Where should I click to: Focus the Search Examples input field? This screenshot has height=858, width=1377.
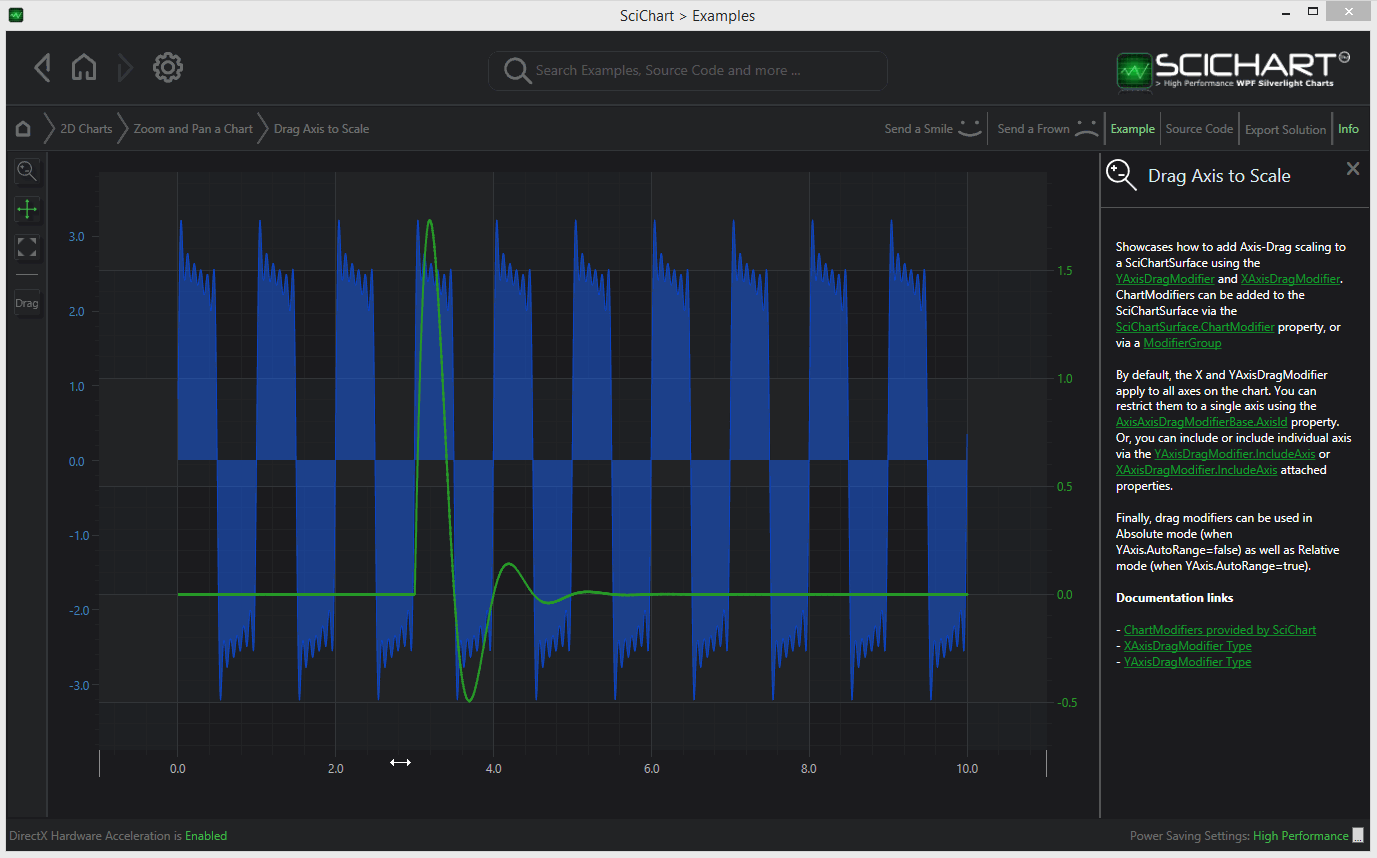tap(688, 70)
